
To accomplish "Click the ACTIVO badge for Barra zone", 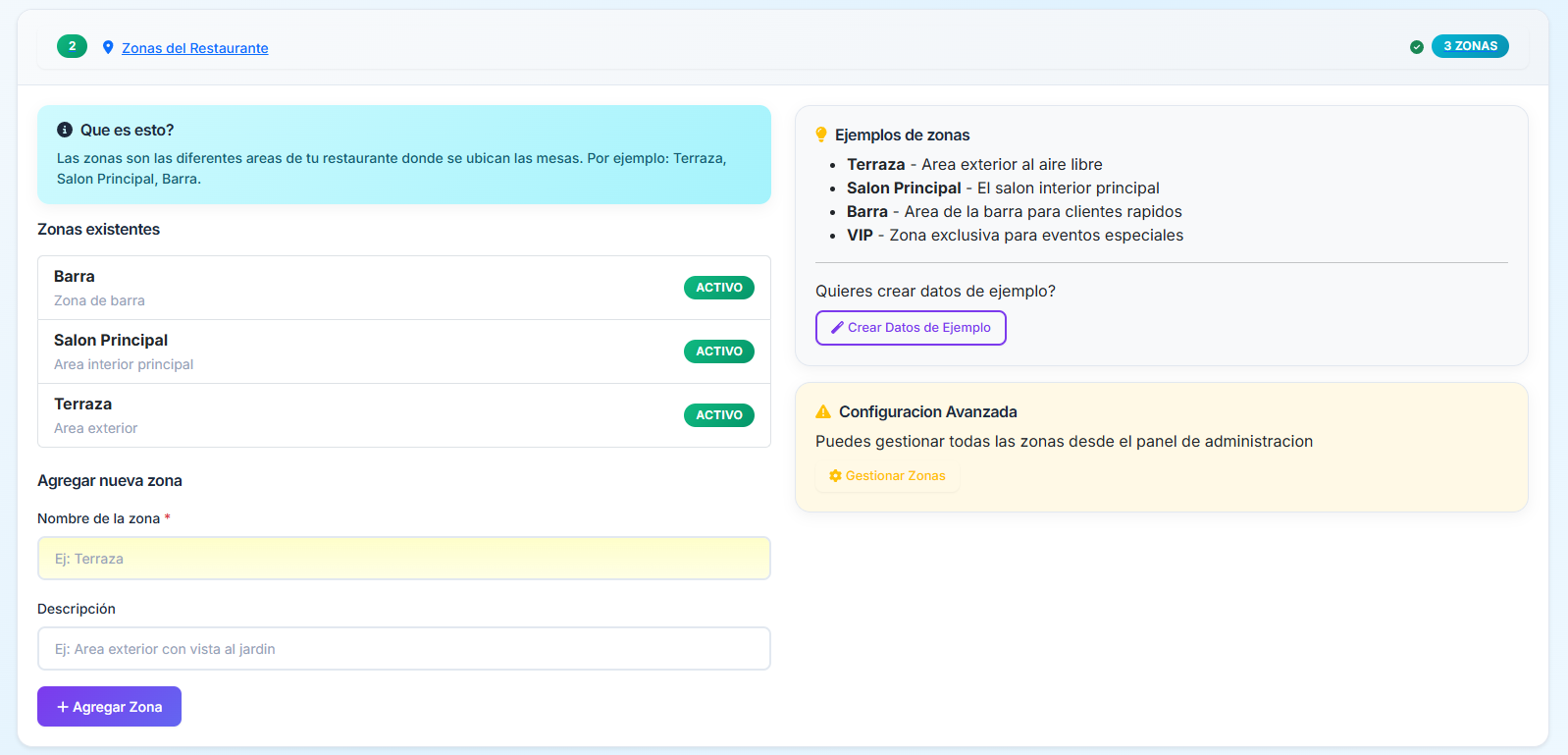I will (x=718, y=288).
